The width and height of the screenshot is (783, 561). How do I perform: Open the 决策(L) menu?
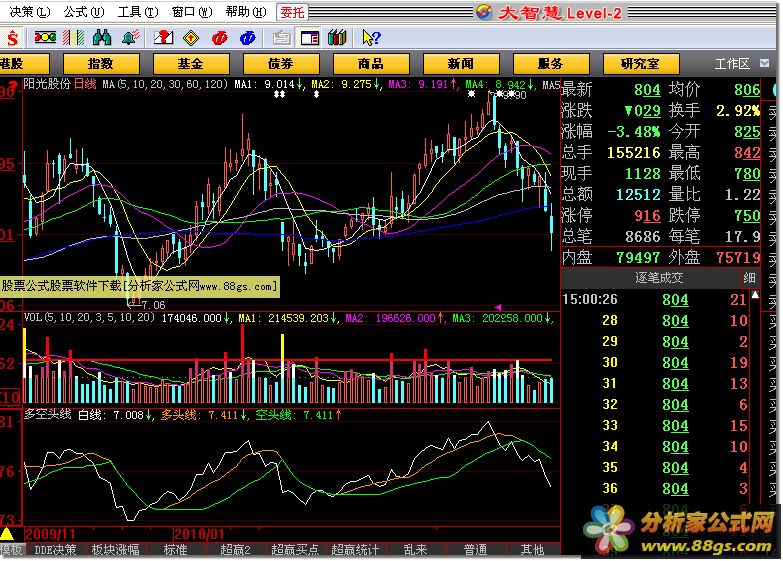pyautogui.click(x=30, y=12)
